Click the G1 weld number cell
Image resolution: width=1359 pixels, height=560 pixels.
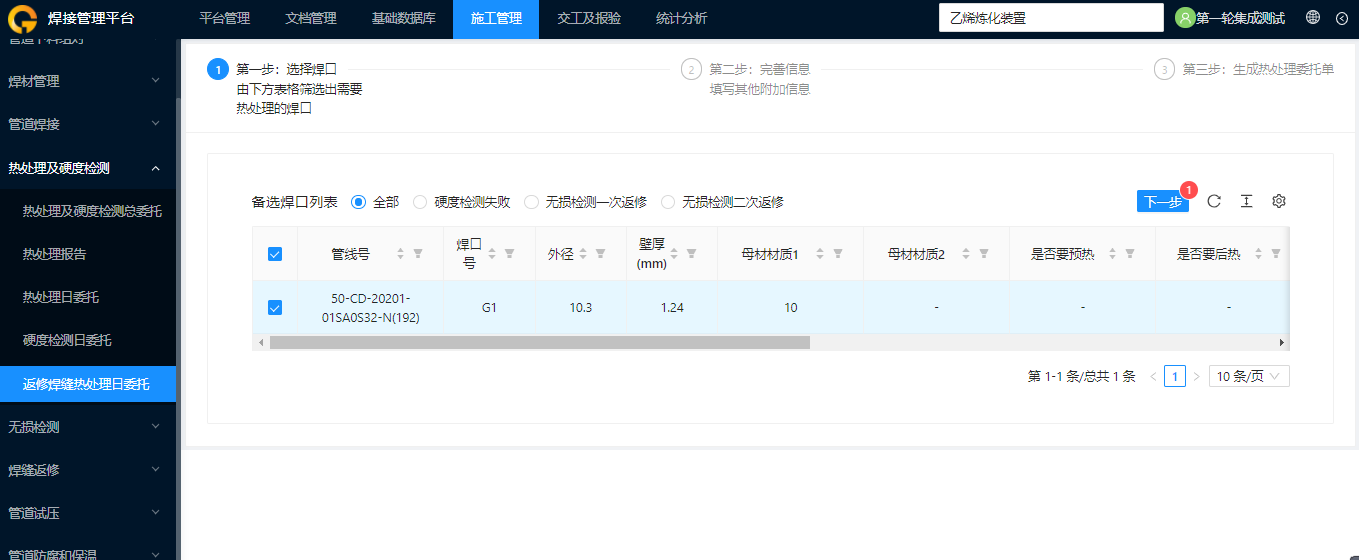click(x=489, y=308)
